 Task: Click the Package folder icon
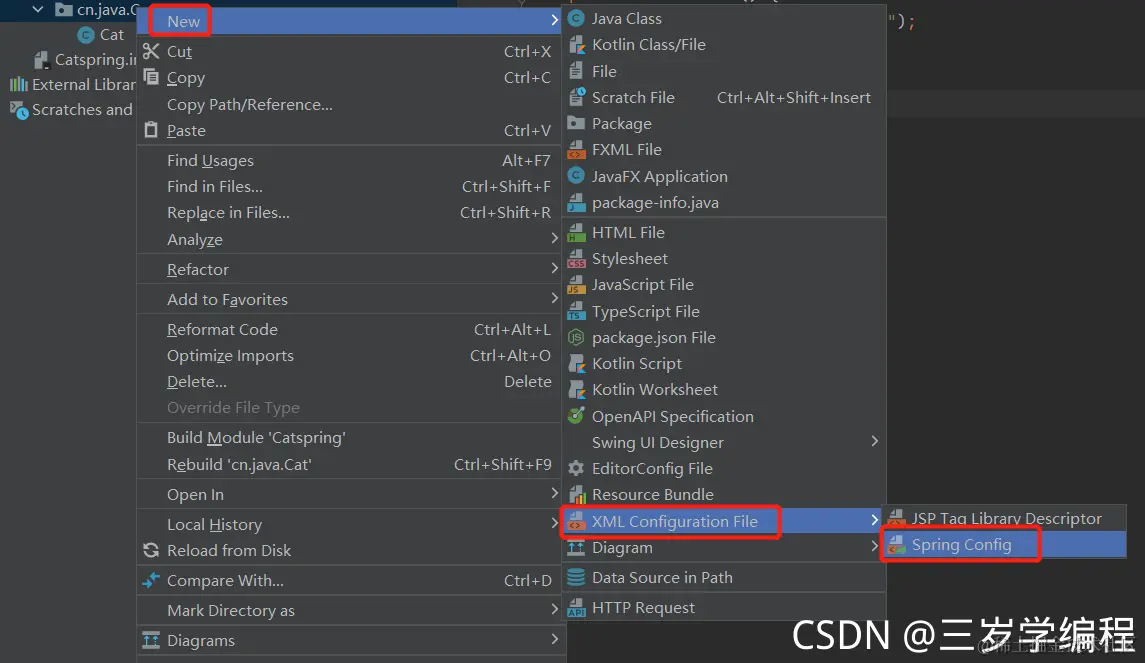pyautogui.click(x=576, y=123)
